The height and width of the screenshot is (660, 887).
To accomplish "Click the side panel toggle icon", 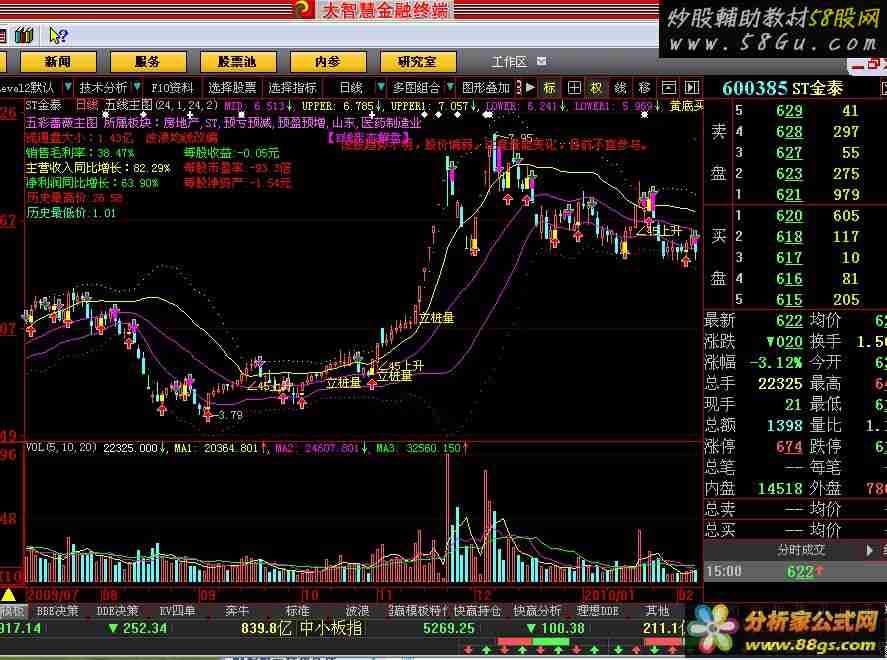I will click(692, 88).
